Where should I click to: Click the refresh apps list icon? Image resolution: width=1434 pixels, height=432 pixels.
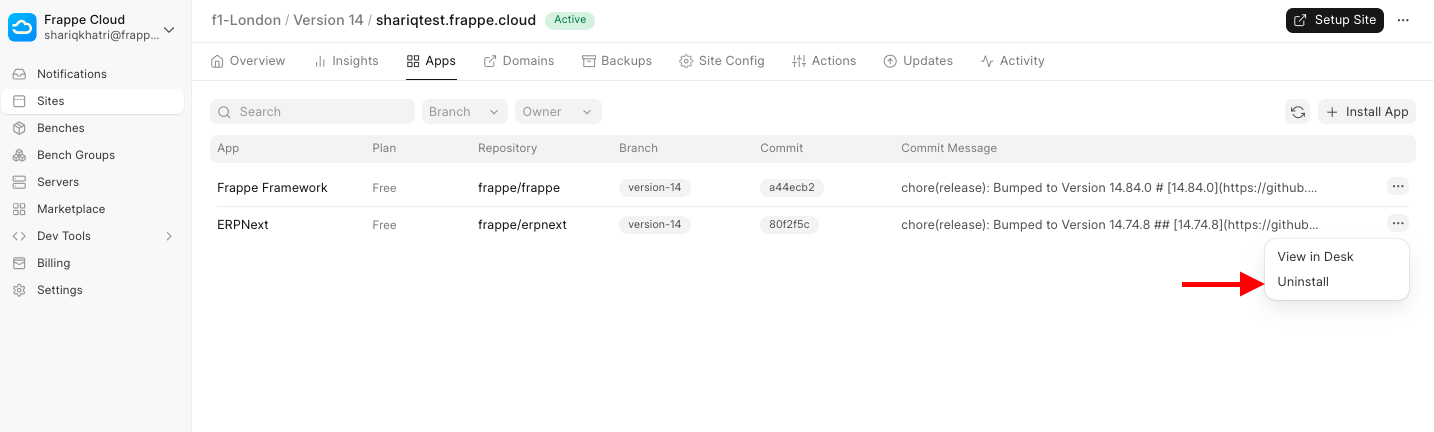[x=1297, y=112]
